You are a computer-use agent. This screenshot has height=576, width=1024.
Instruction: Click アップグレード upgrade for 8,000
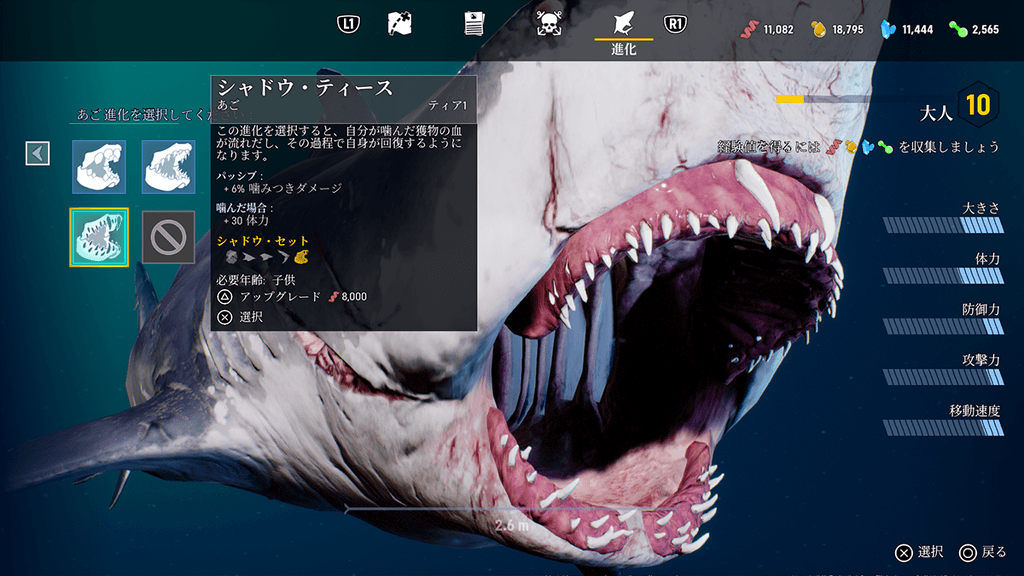293,297
